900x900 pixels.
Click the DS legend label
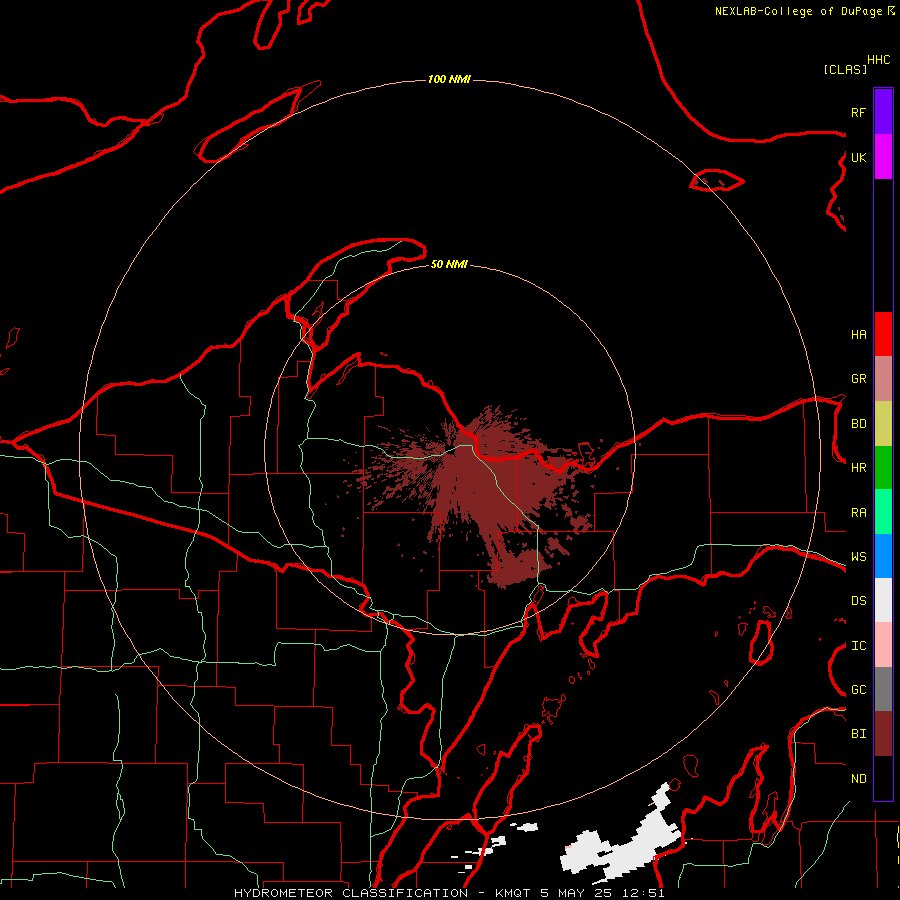[858, 601]
